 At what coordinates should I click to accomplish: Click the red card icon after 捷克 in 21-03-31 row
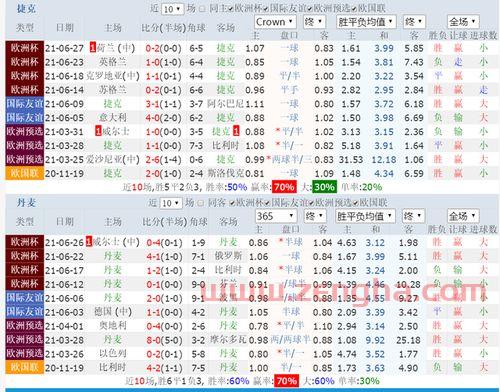pyautogui.click(x=236, y=131)
